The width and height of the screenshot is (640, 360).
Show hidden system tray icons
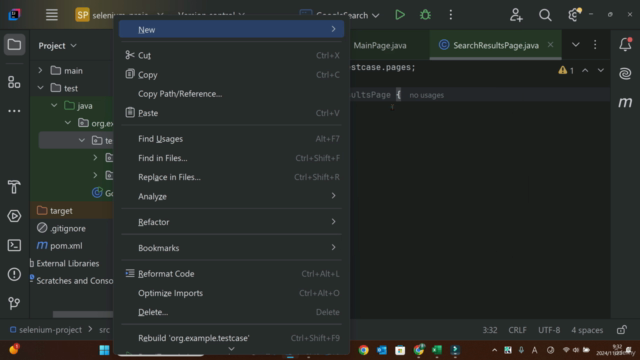494,350
